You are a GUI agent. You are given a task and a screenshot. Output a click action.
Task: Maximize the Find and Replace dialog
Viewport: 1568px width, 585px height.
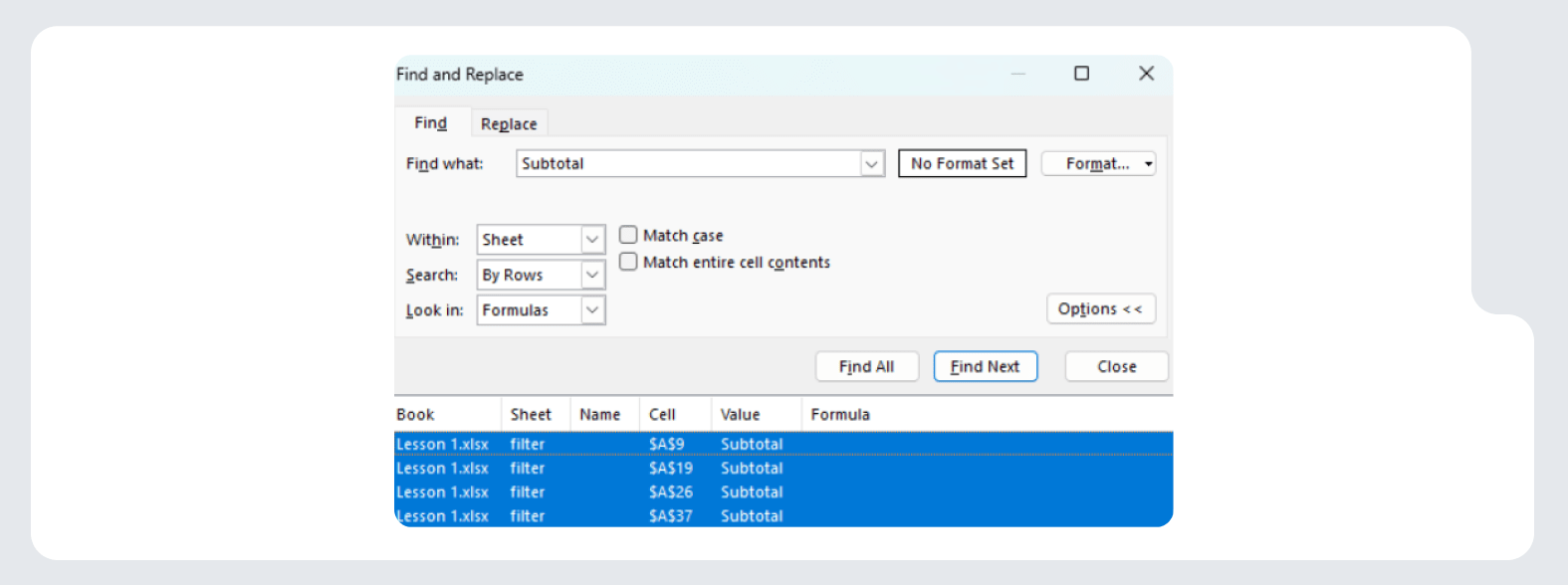coord(1081,74)
